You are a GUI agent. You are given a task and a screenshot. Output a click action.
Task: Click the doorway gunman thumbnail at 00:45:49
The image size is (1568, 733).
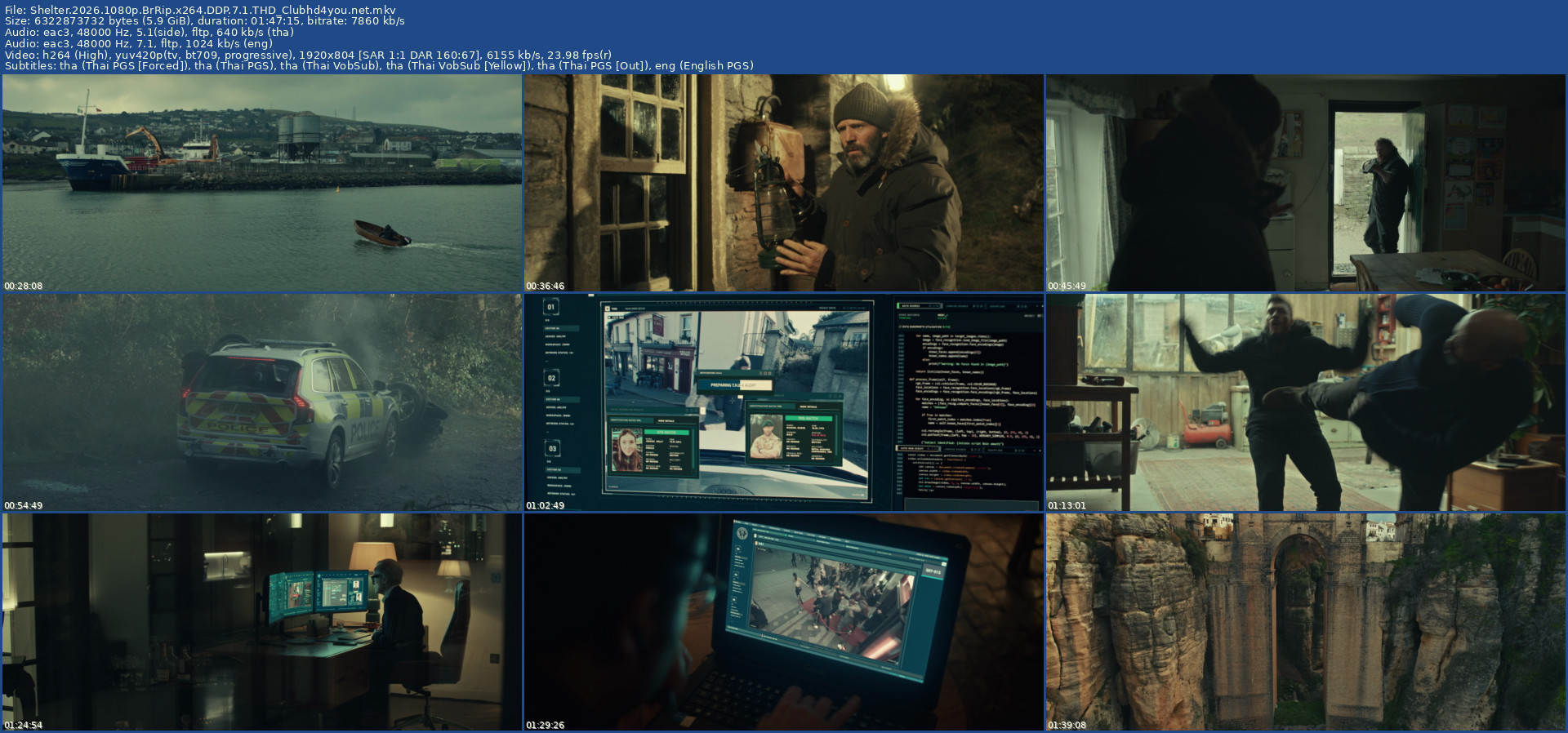coord(1306,183)
